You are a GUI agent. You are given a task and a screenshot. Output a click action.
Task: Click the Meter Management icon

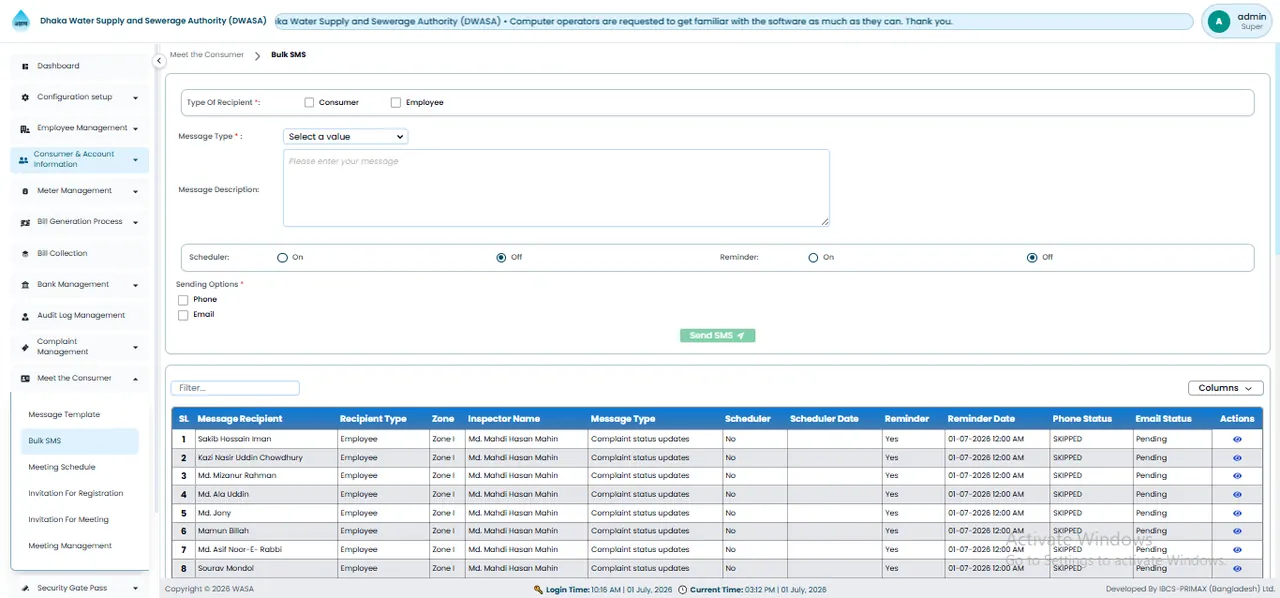click(x=25, y=191)
